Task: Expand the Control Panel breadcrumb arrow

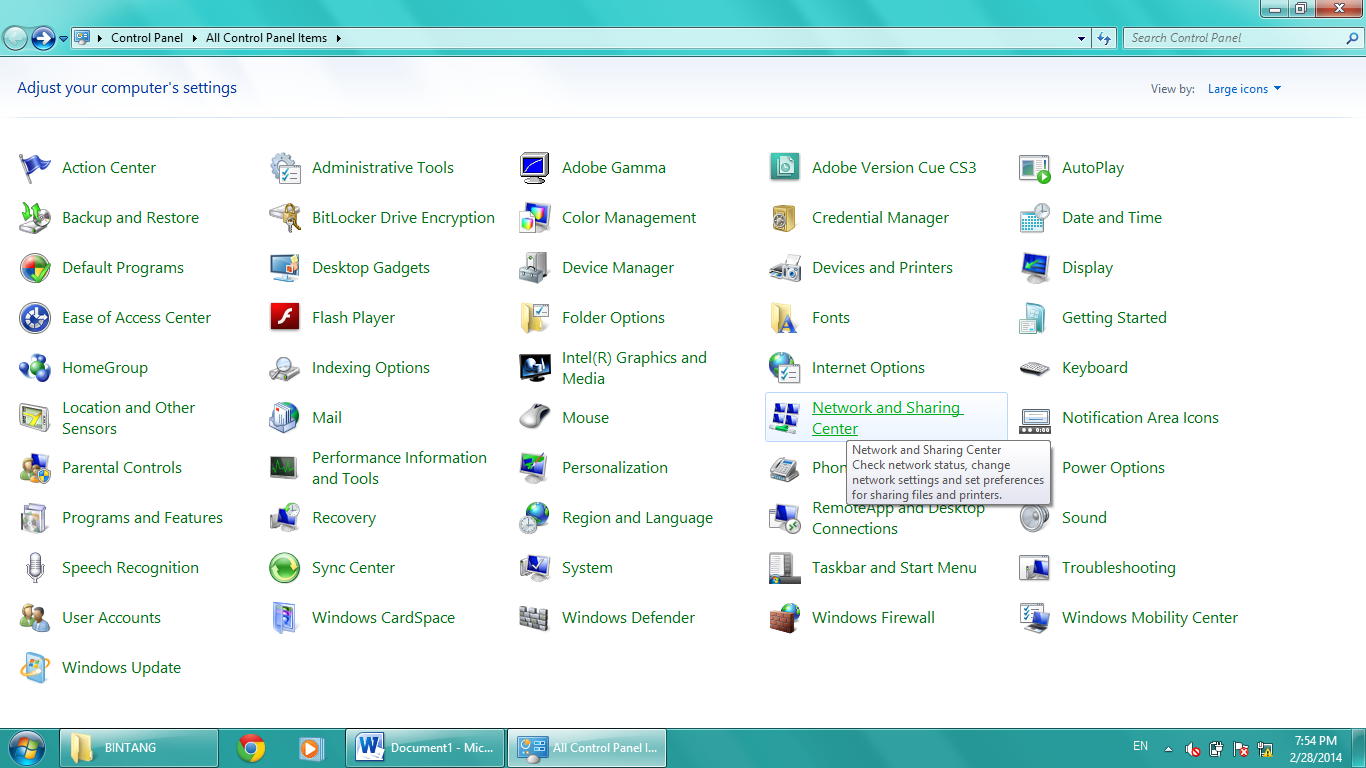Action: (194, 38)
